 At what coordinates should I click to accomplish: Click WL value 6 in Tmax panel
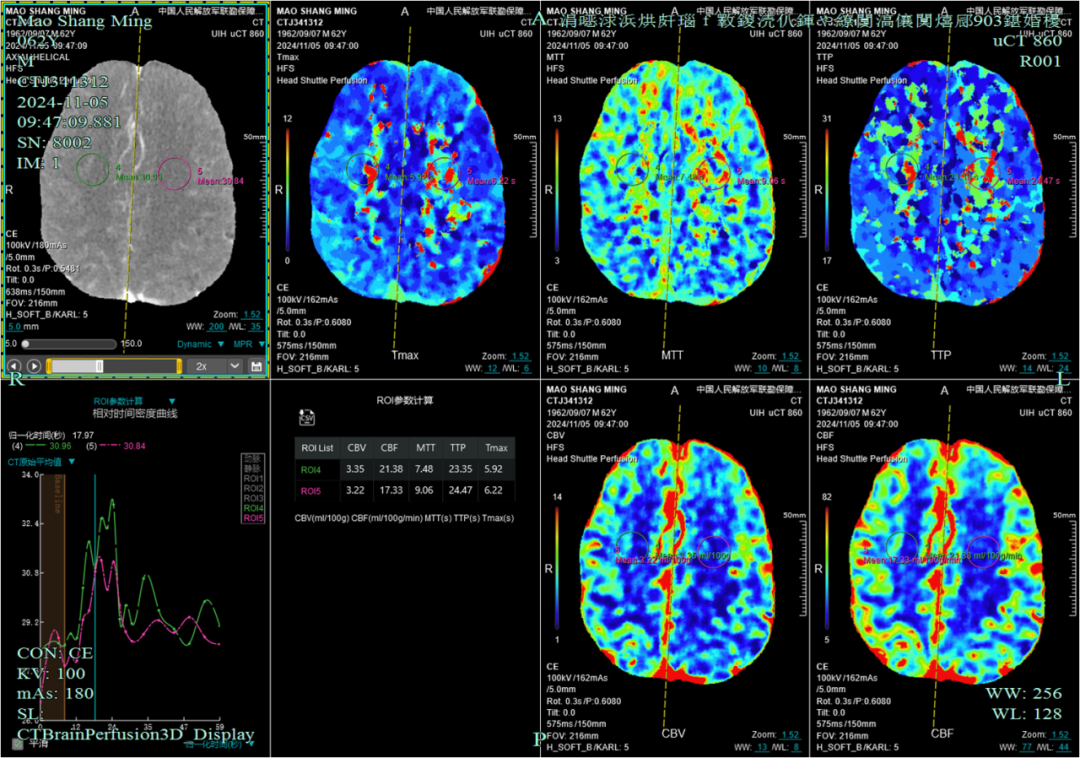[527, 369]
